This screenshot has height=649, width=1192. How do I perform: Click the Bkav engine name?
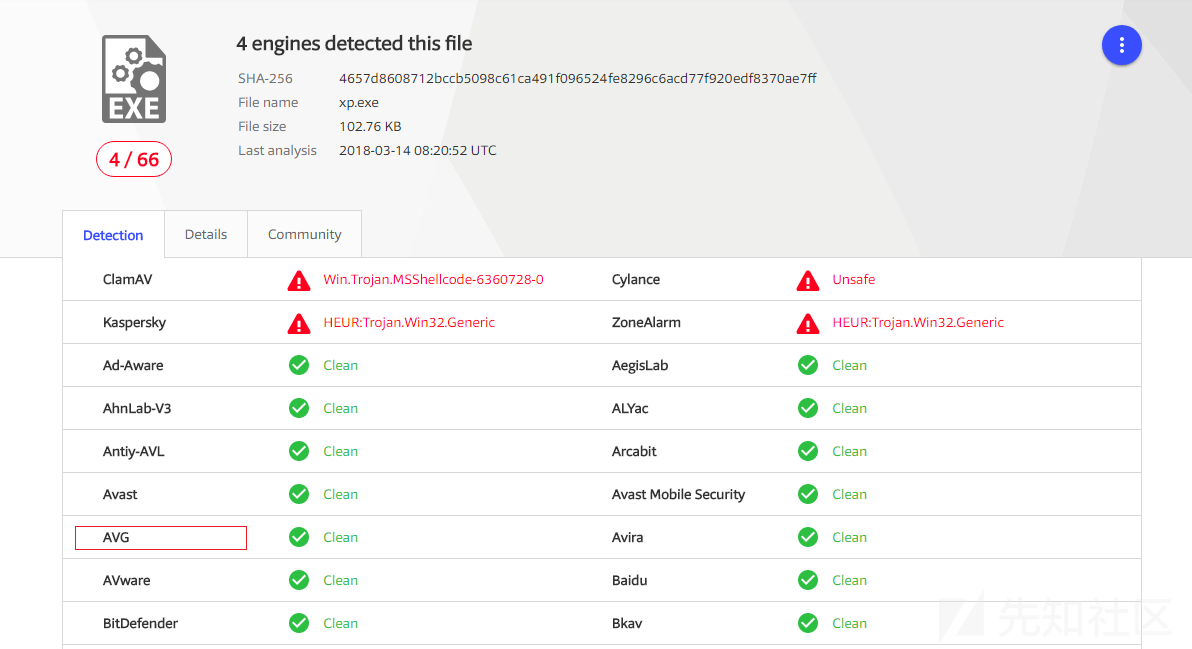627,623
